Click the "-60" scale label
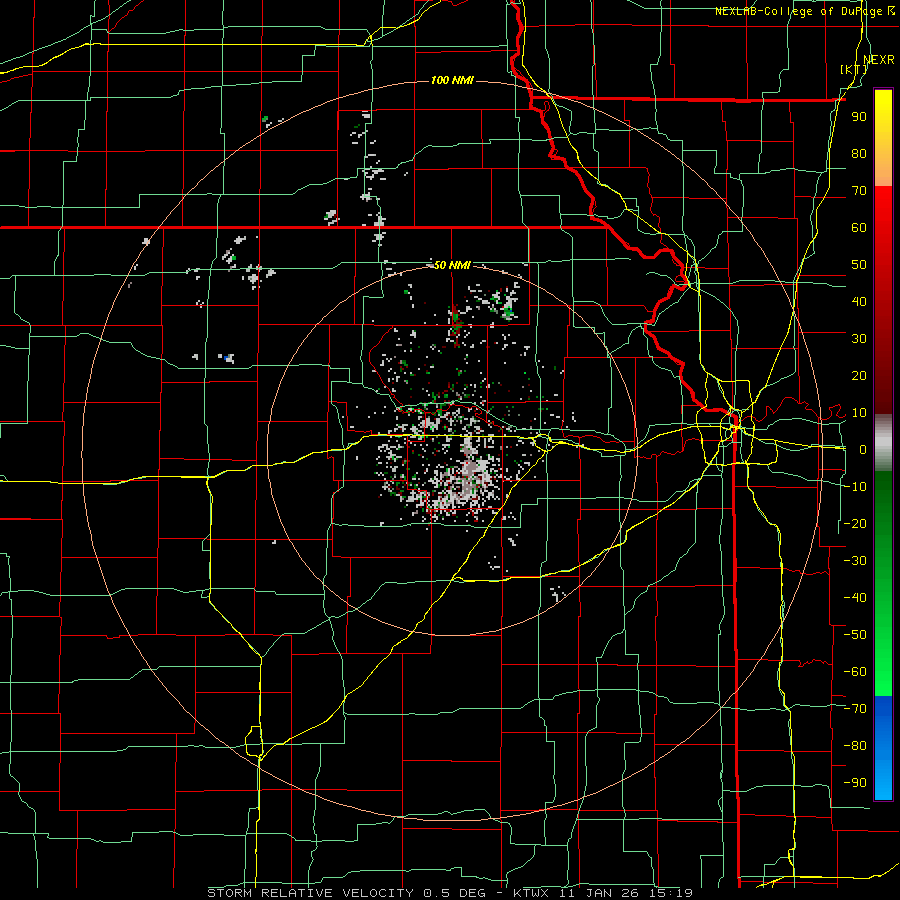This screenshot has width=900, height=900. [855, 672]
